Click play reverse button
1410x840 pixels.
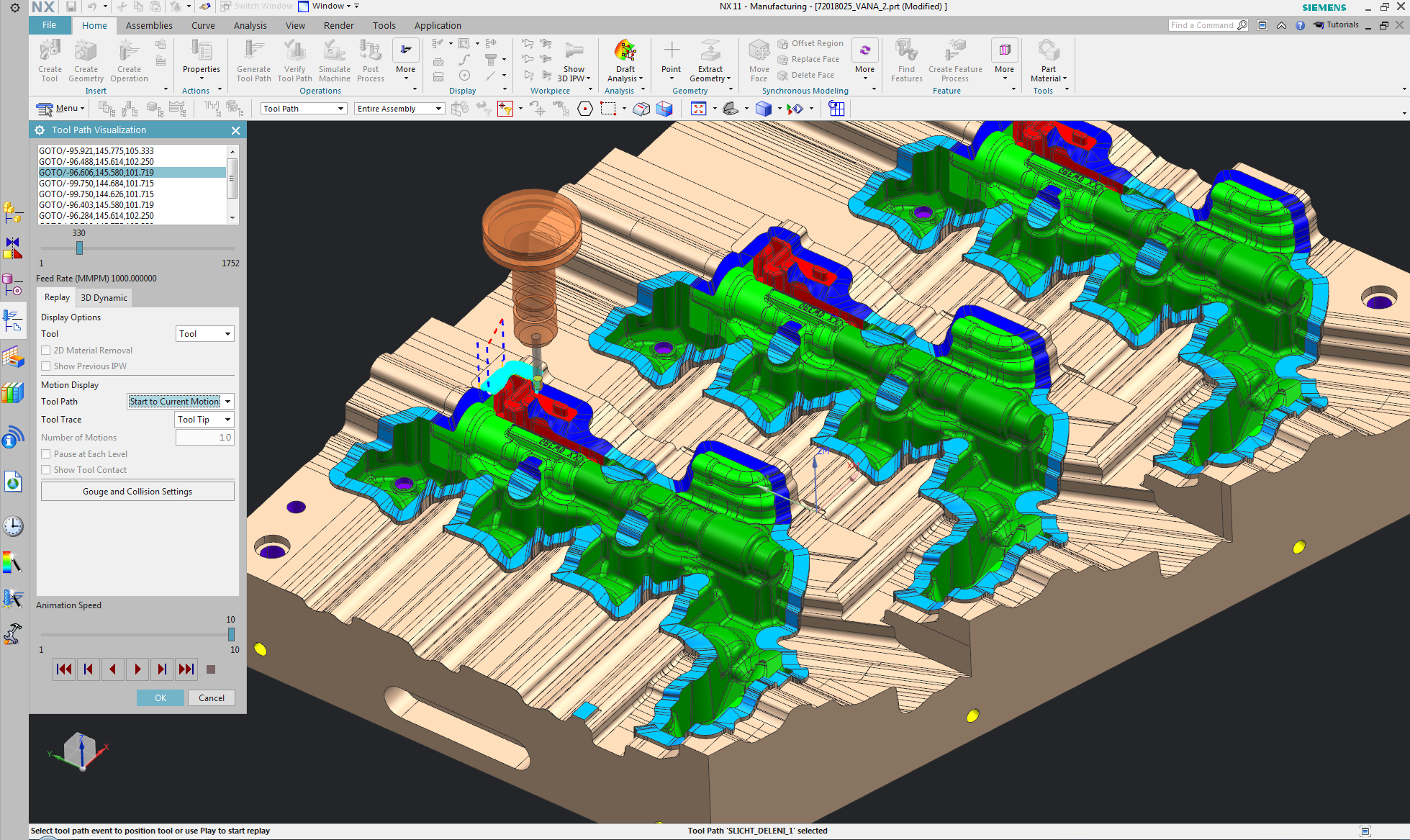pos(113,669)
